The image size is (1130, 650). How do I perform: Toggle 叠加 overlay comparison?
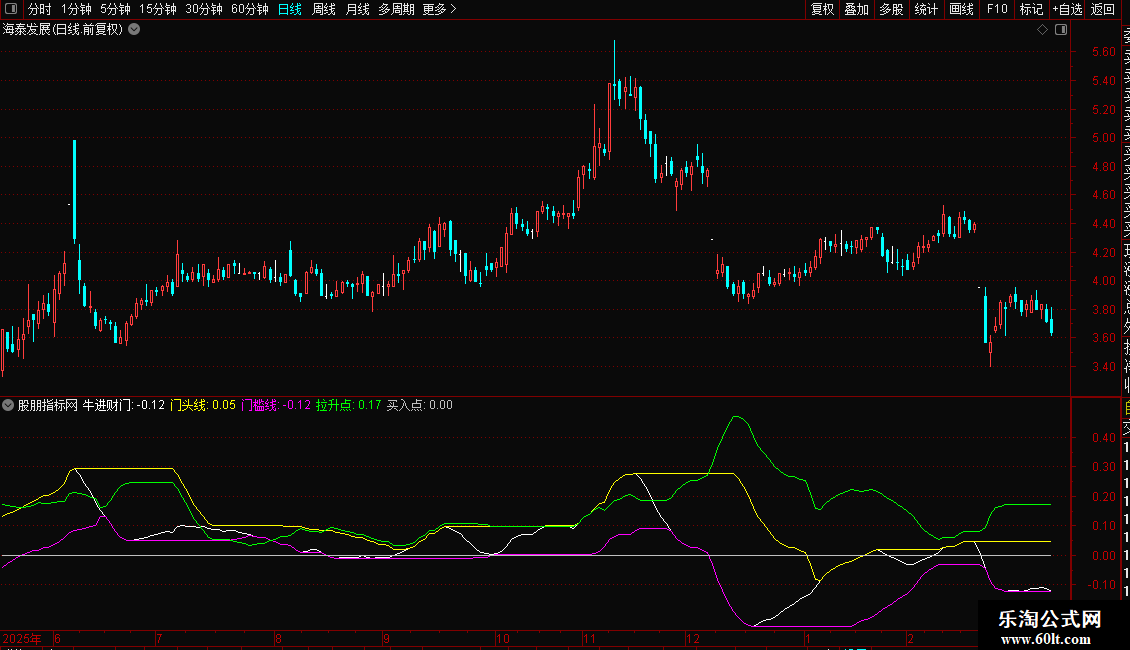pyautogui.click(x=856, y=9)
